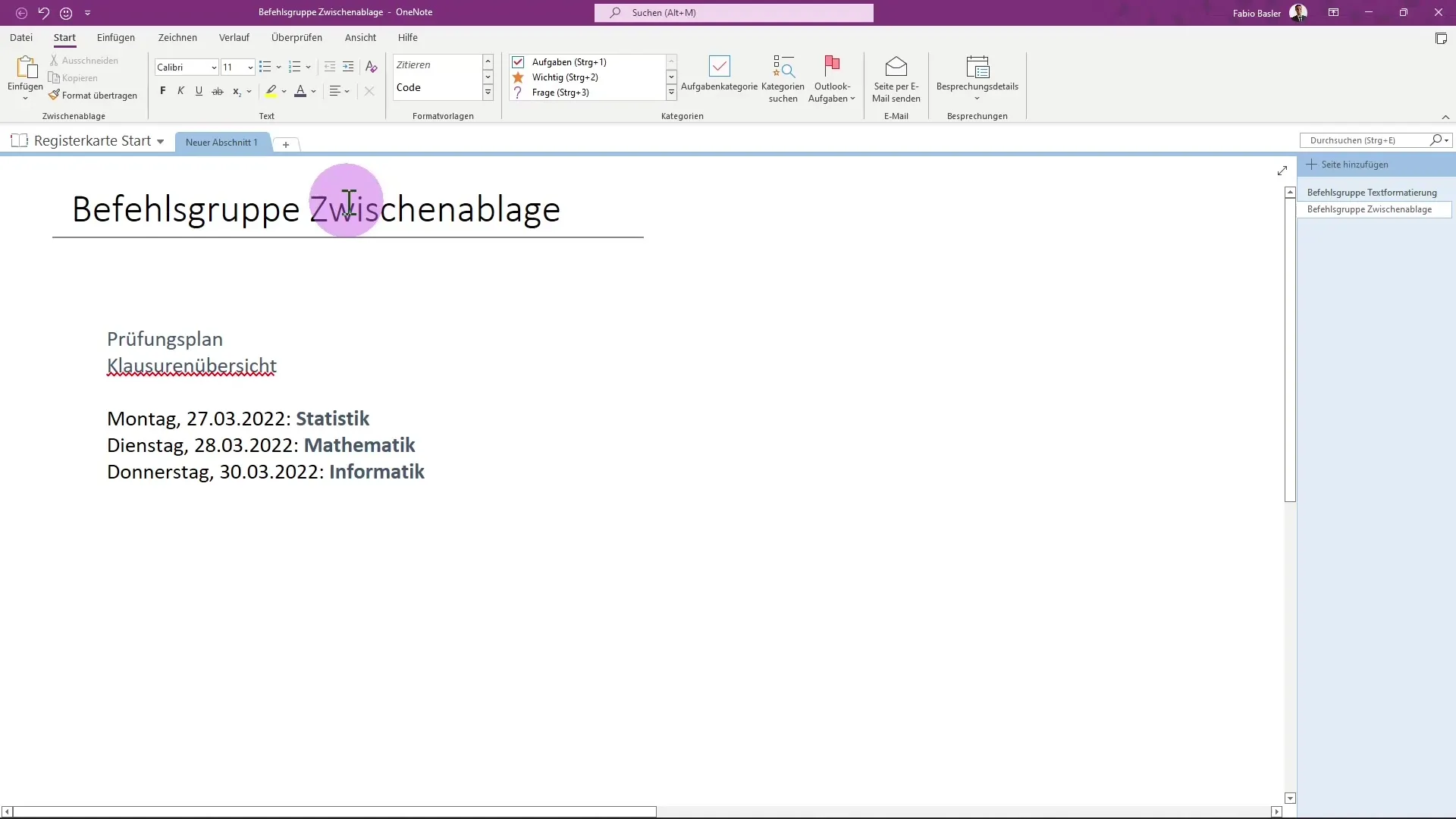
Task: Switch to the Ansicht tab
Action: (360, 37)
